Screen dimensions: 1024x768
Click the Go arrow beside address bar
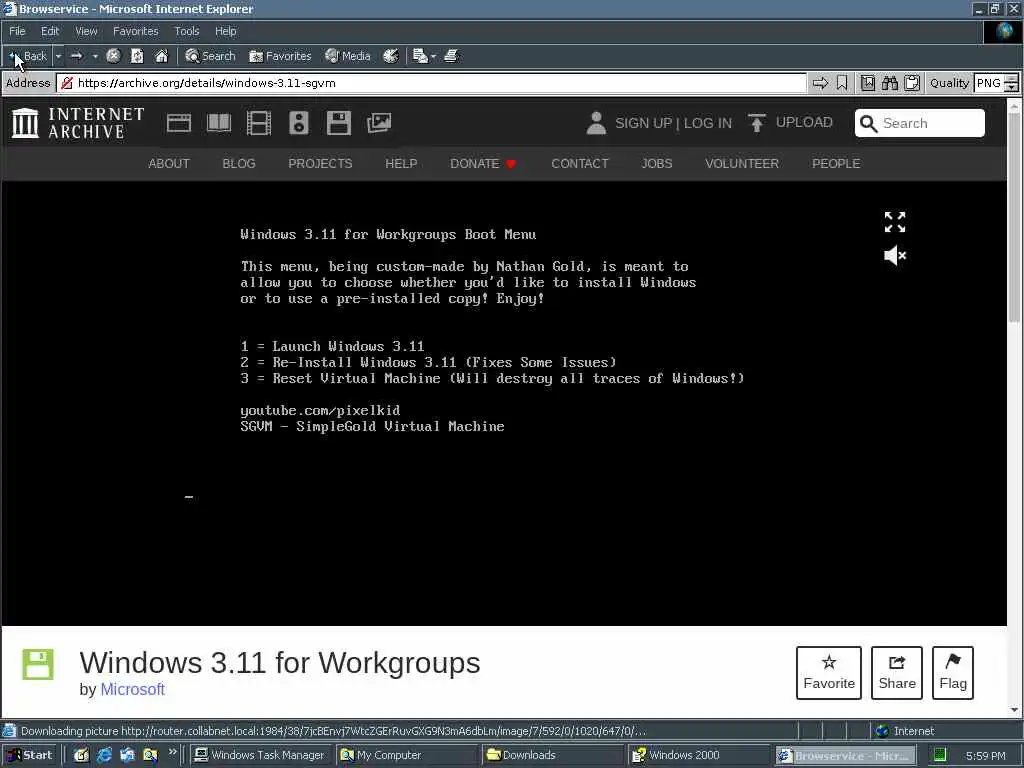(x=820, y=83)
